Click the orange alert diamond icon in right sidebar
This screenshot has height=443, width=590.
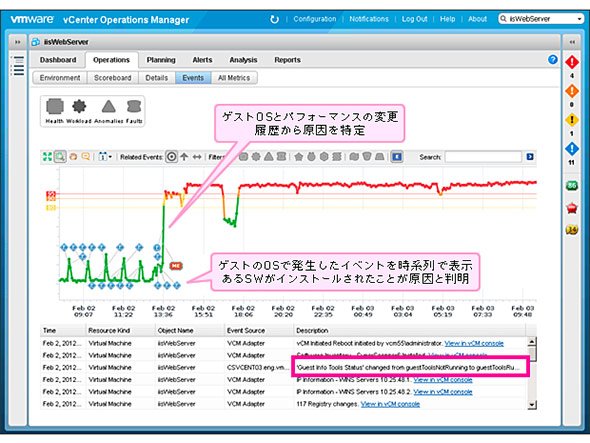(x=572, y=91)
